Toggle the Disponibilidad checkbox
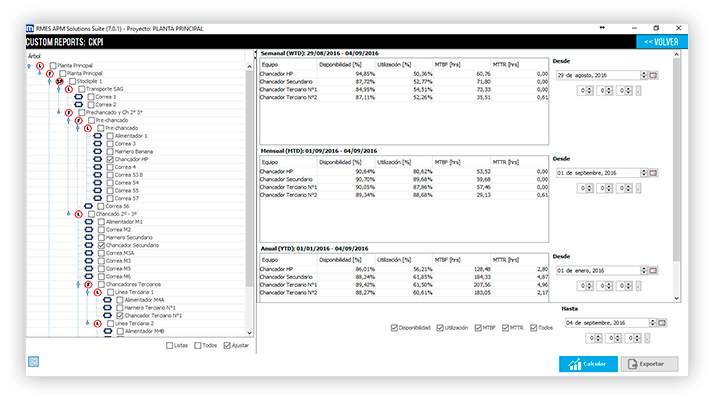 click(394, 328)
